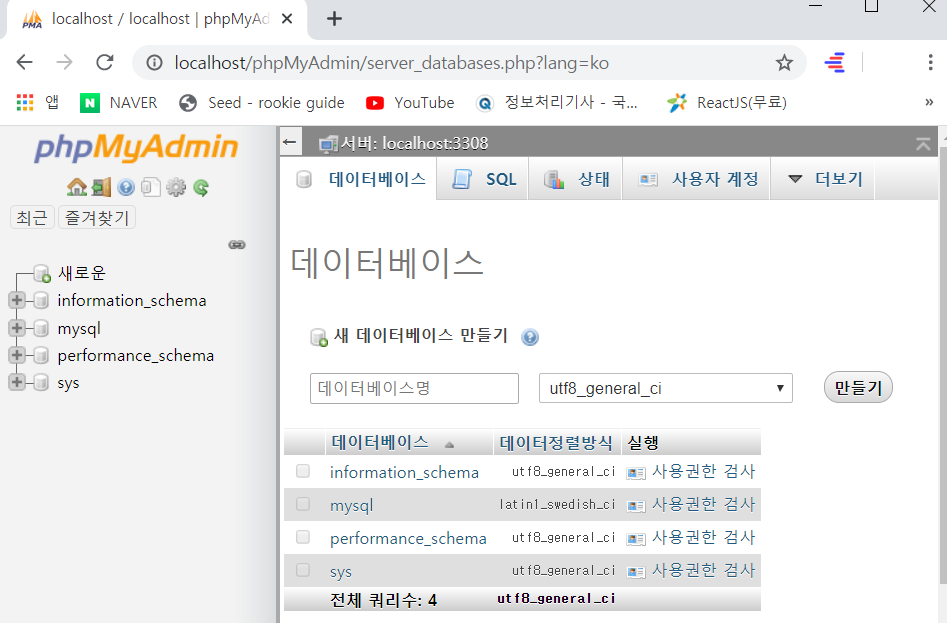Open the apps grid bookmark icon
The image size is (947, 623).
(25, 103)
